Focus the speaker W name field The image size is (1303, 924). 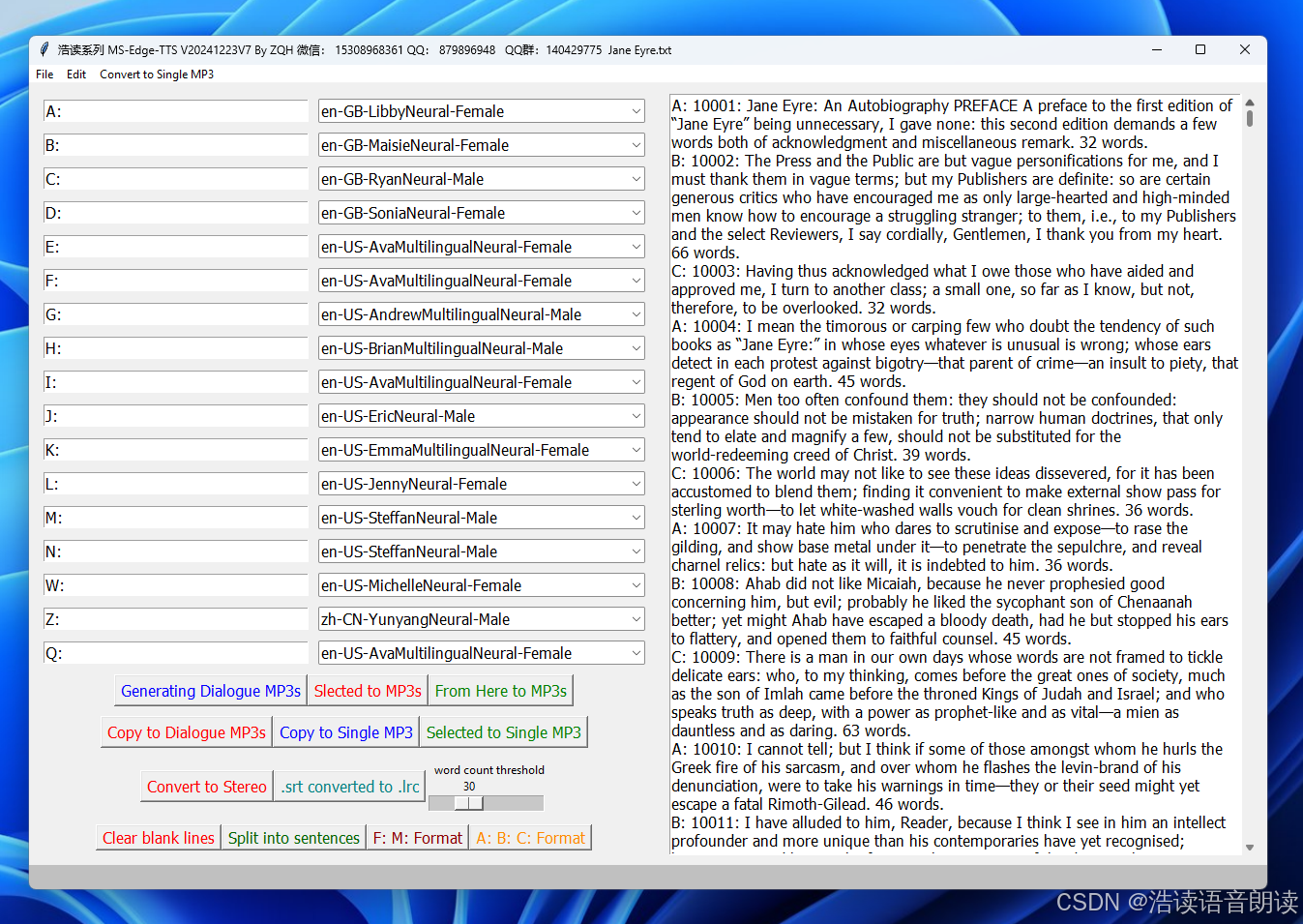176,585
